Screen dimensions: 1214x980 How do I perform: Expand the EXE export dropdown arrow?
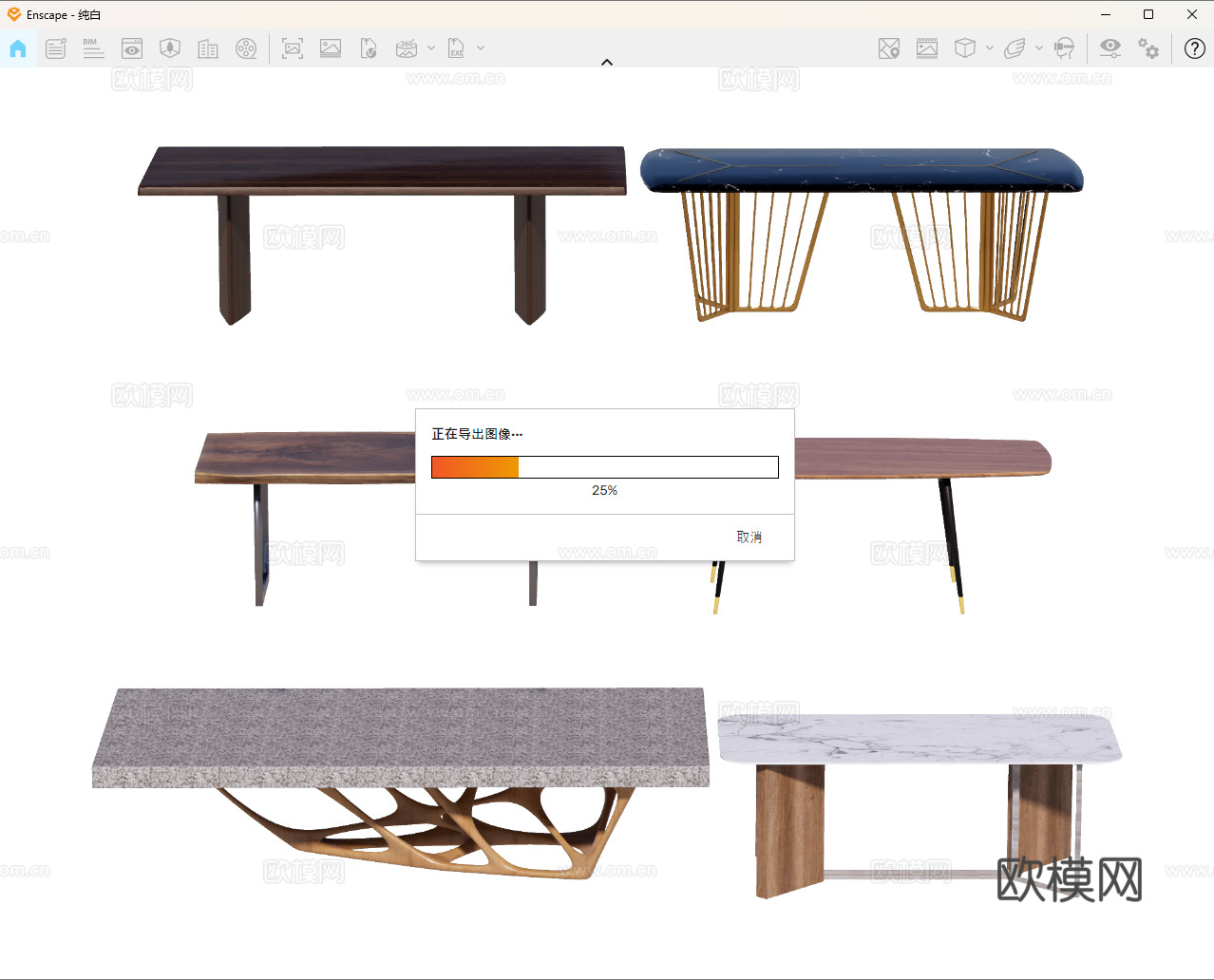click(x=481, y=47)
